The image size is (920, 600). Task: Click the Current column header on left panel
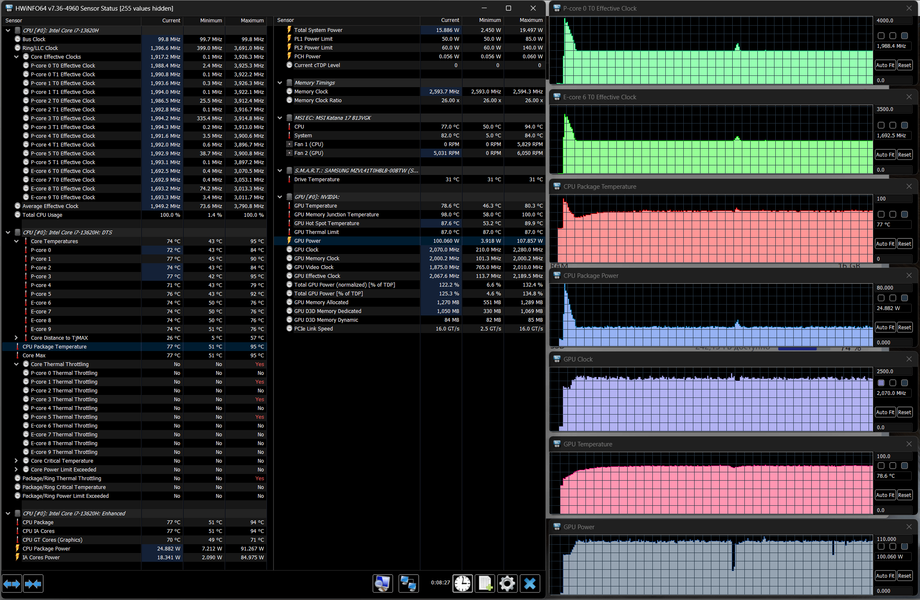coord(171,19)
